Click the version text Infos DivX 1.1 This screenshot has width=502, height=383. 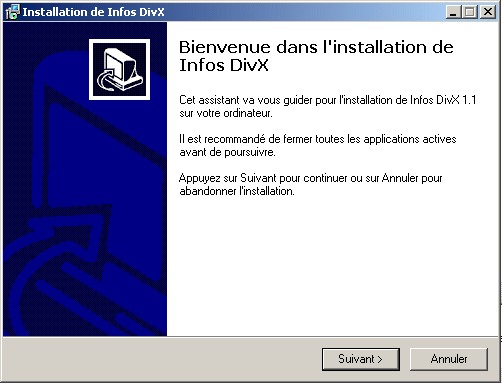[x=443, y=100]
